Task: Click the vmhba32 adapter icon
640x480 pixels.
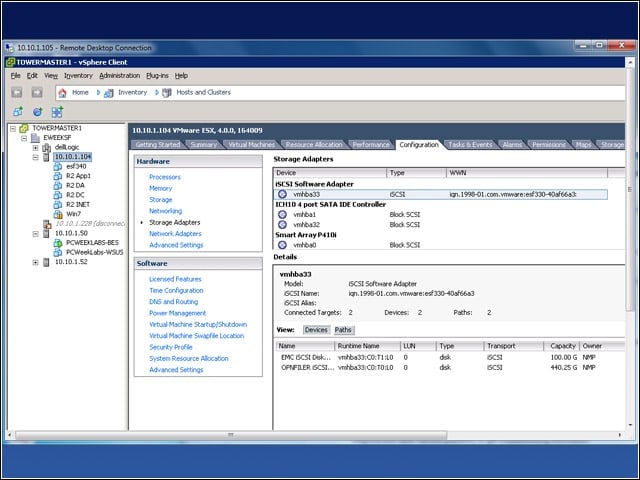Action: pyautogui.click(x=282, y=224)
